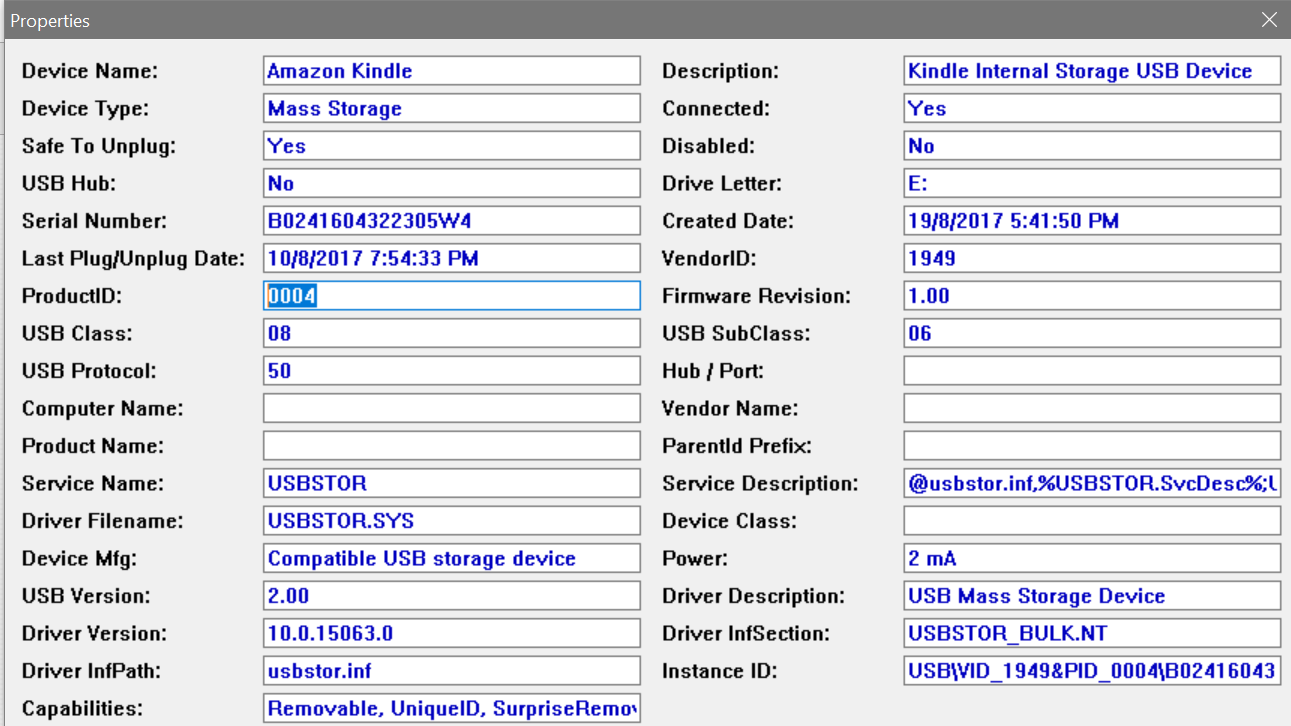The height and width of the screenshot is (726, 1291).
Task: Click the Firmware Revision field showing 1.00
Action: coord(1092,296)
